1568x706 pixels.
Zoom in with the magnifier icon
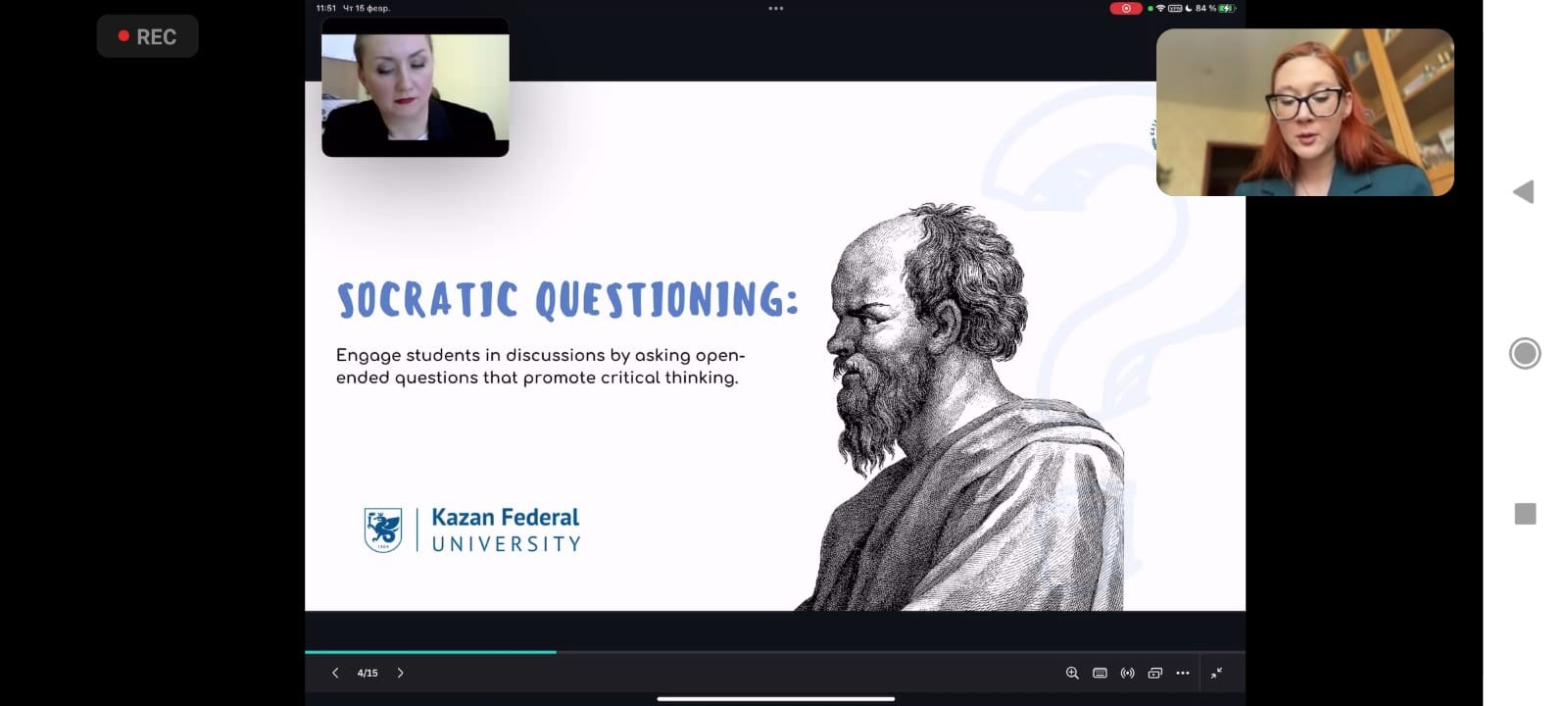(1072, 673)
